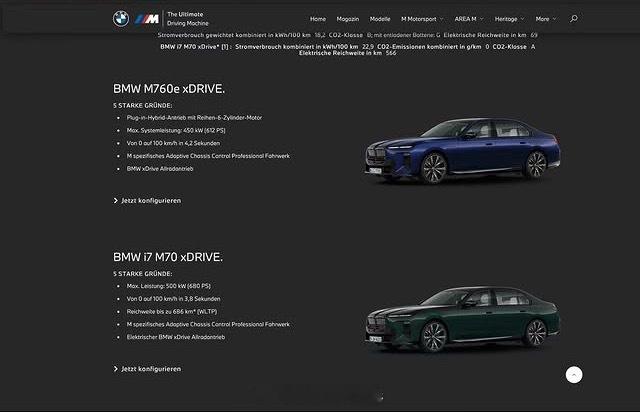Image resolution: width=640 pixels, height=412 pixels.
Task: Click the BMW i7 M70 xDRIVE heading
Action: [168, 257]
